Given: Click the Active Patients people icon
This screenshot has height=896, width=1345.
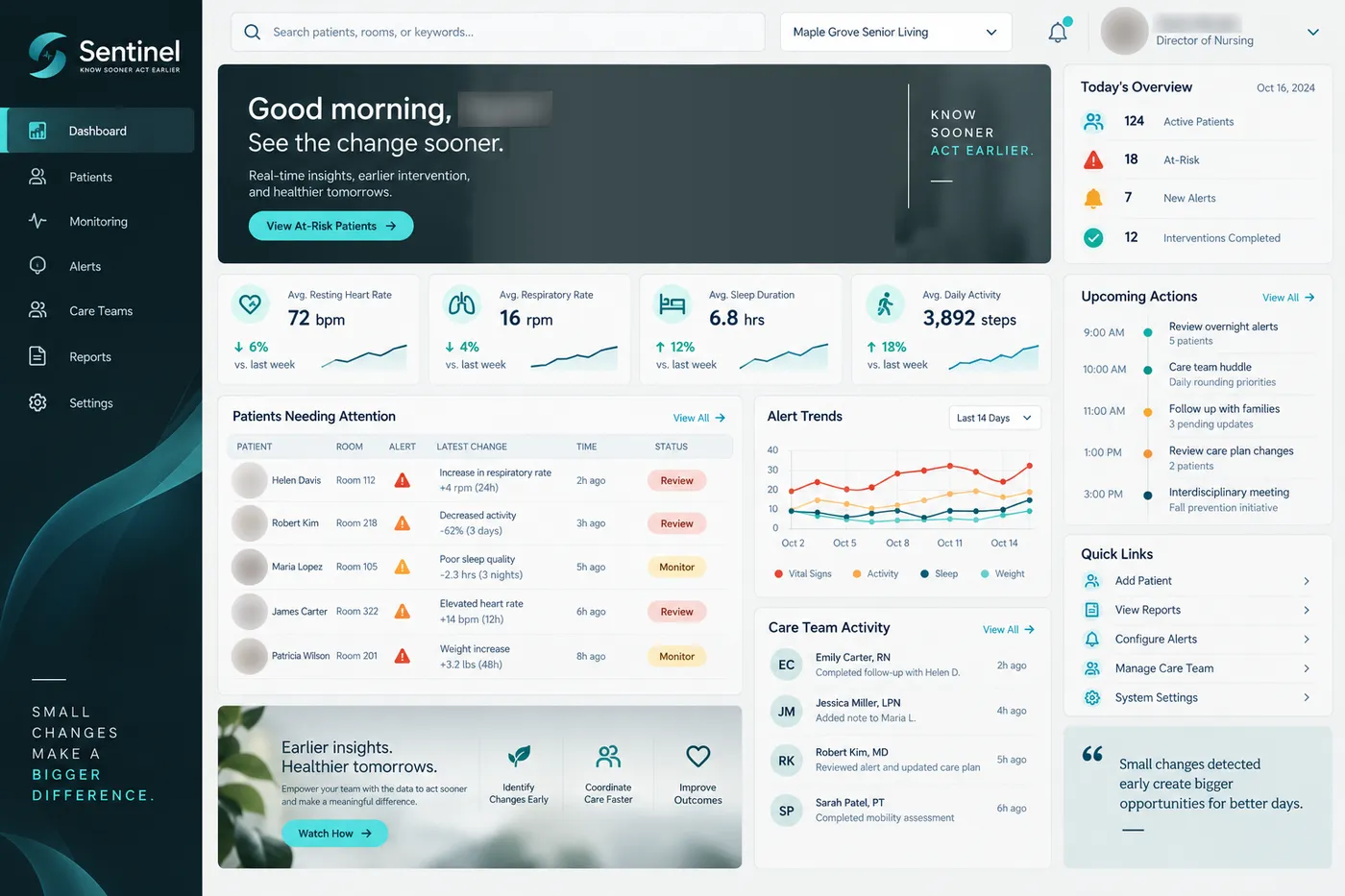Looking at the screenshot, I should (1093, 121).
